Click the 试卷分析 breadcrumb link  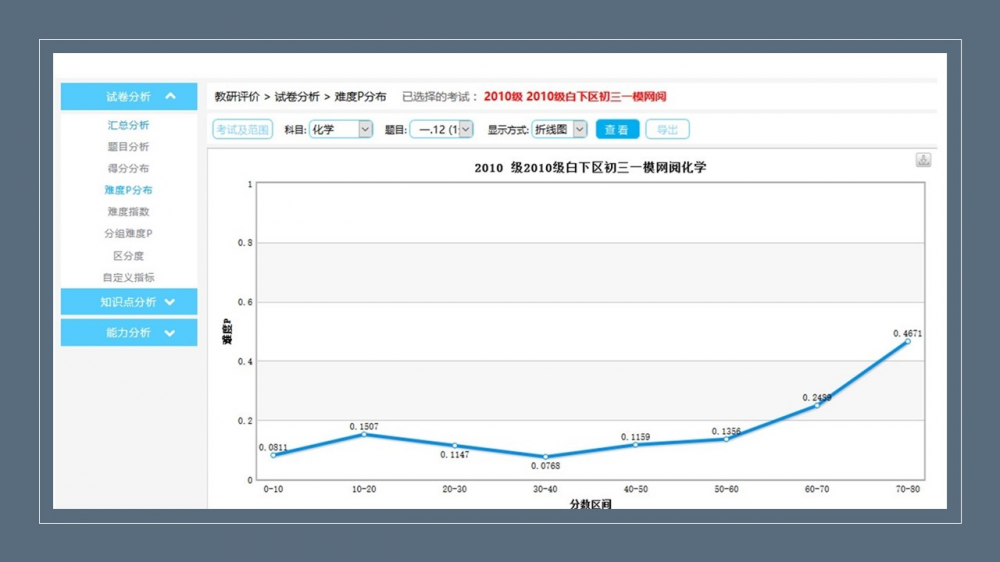pos(297,97)
